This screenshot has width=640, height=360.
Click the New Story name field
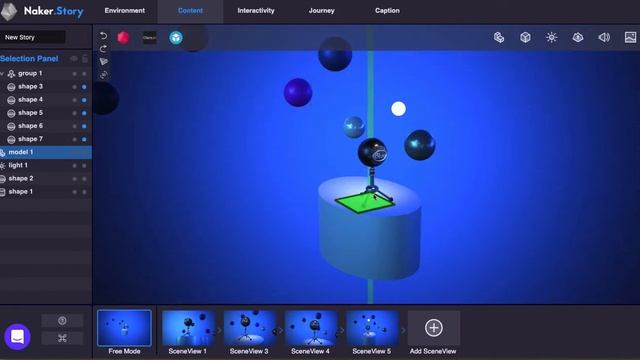pyautogui.click(x=33, y=37)
